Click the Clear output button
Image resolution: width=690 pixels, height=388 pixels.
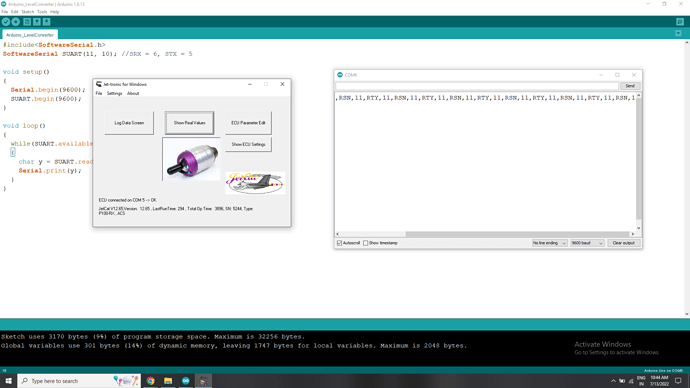(624, 243)
